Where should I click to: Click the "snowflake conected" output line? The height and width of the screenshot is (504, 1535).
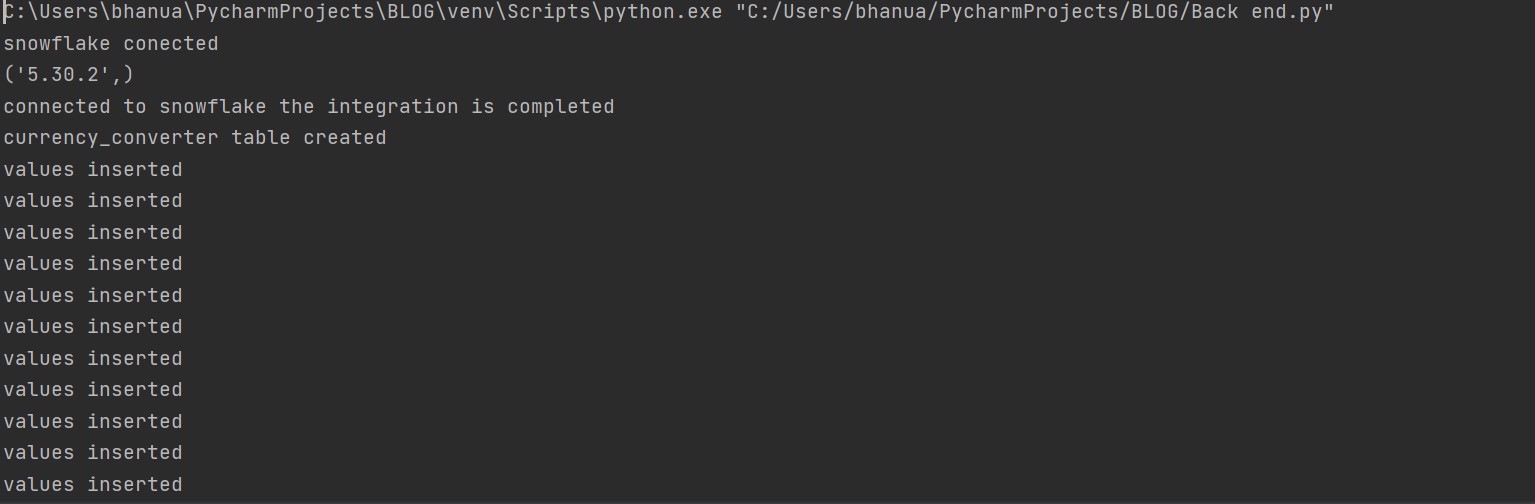coord(111,44)
